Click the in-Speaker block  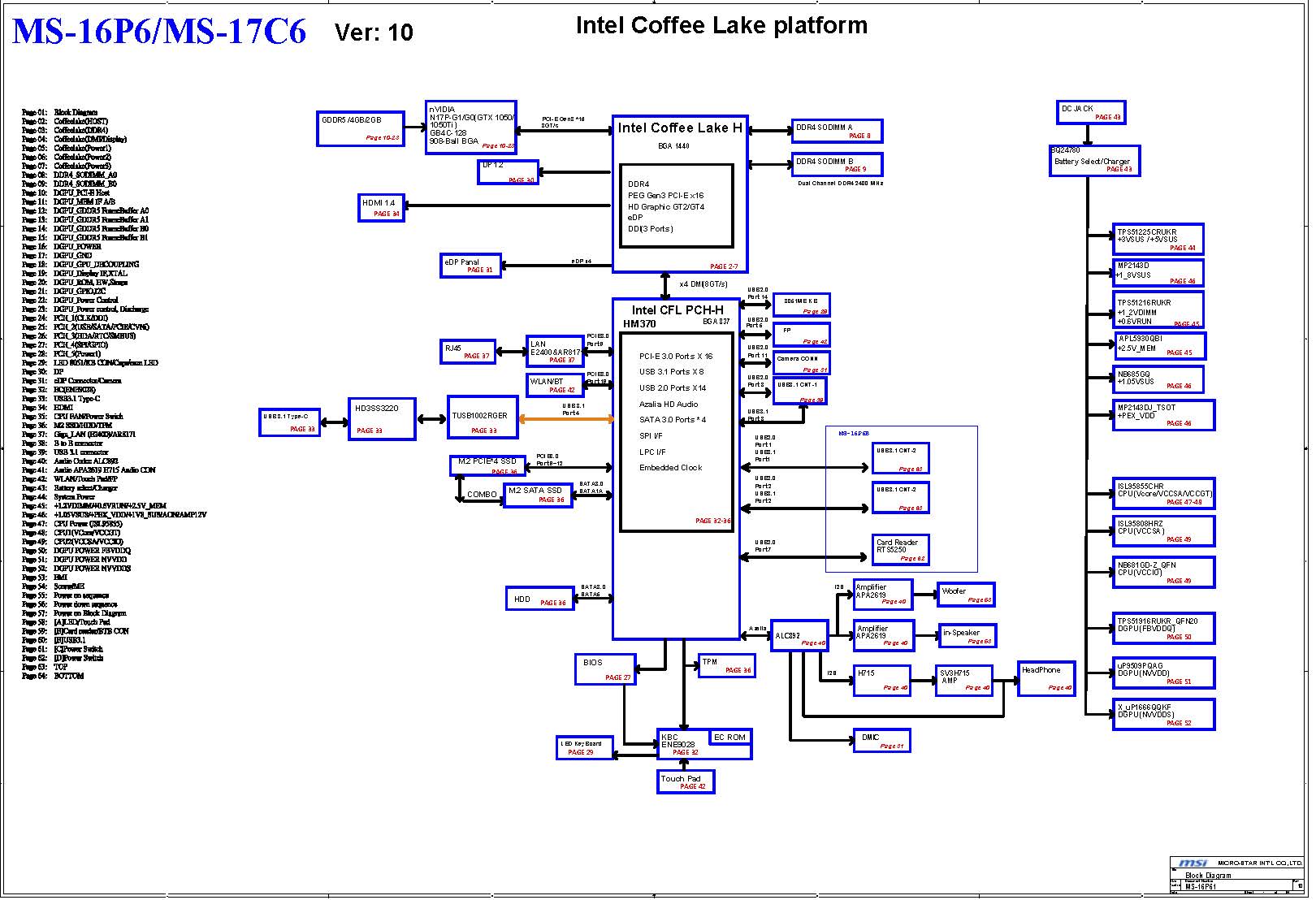[968, 635]
